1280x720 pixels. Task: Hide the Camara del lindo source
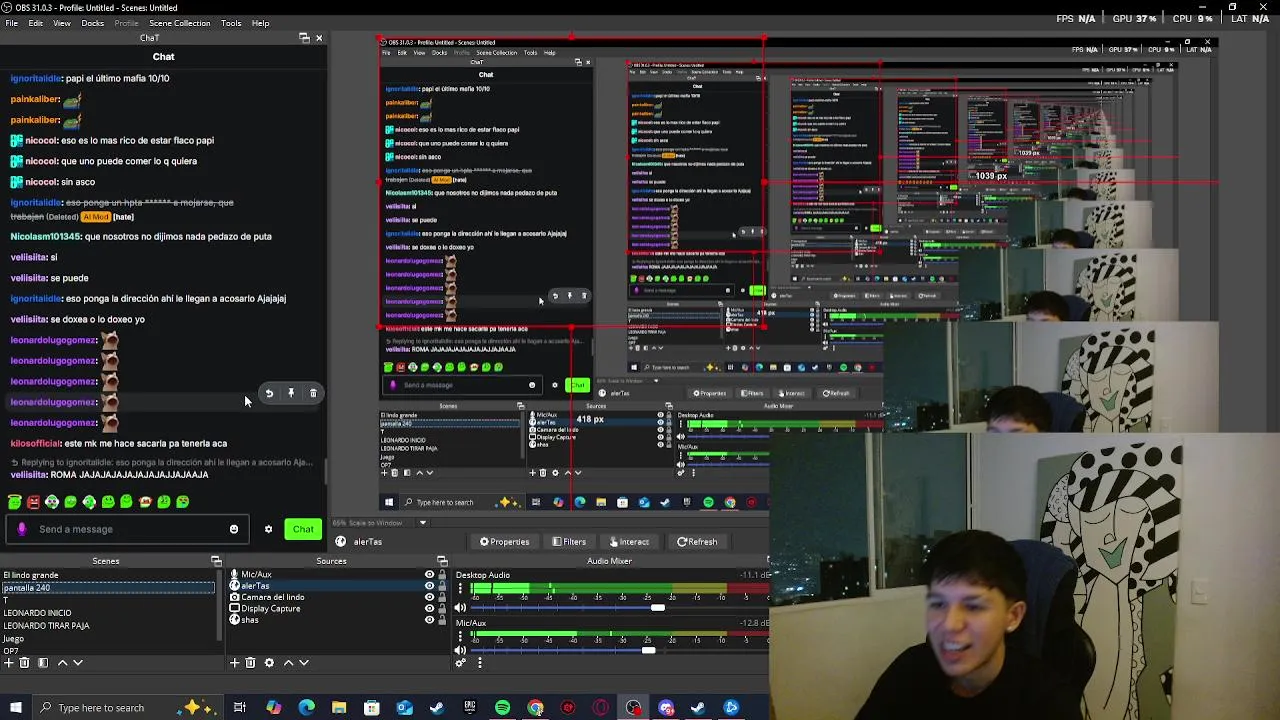[430, 597]
